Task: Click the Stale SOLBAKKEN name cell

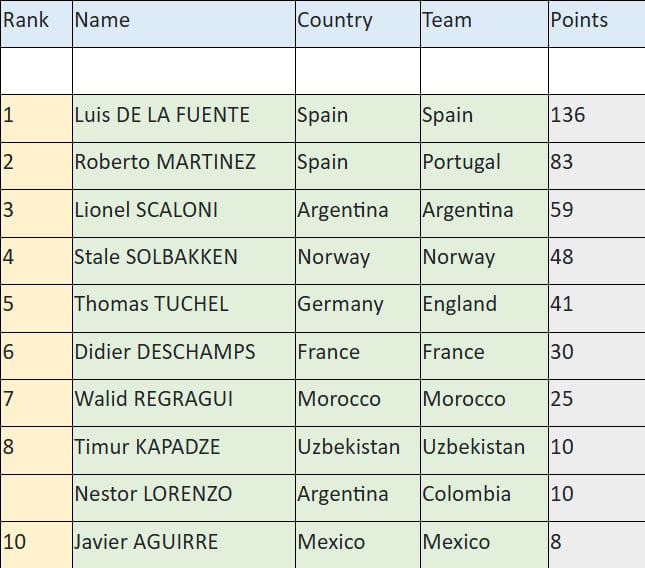Action: pos(183,257)
